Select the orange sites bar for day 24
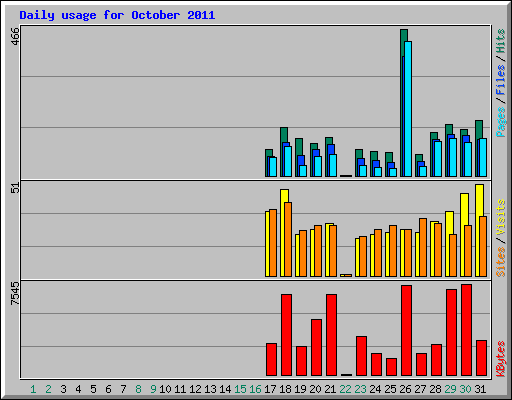This screenshot has height=400, width=512. (x=378, y=253)
